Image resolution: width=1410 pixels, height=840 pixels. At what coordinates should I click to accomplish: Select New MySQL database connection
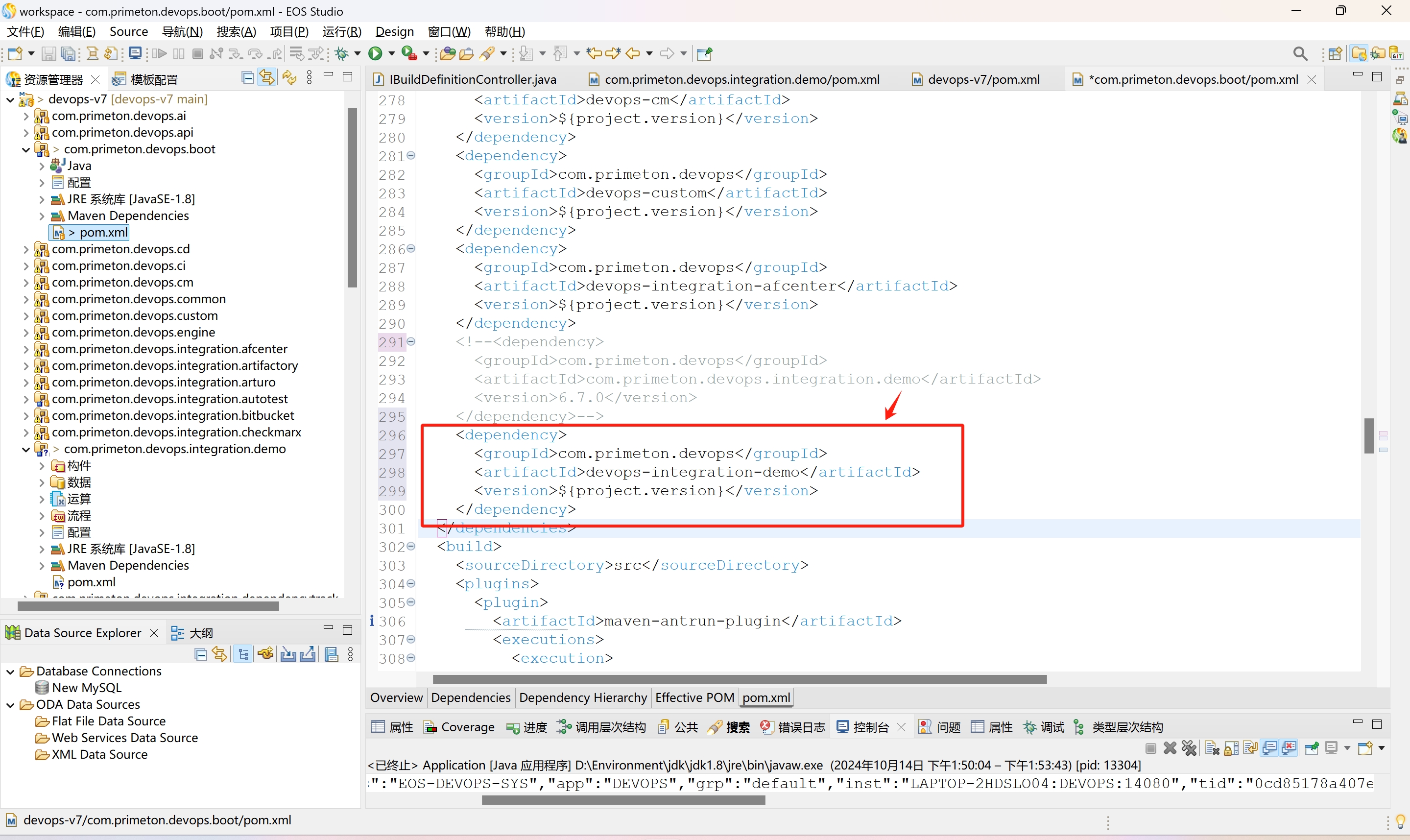pos(86,688)
